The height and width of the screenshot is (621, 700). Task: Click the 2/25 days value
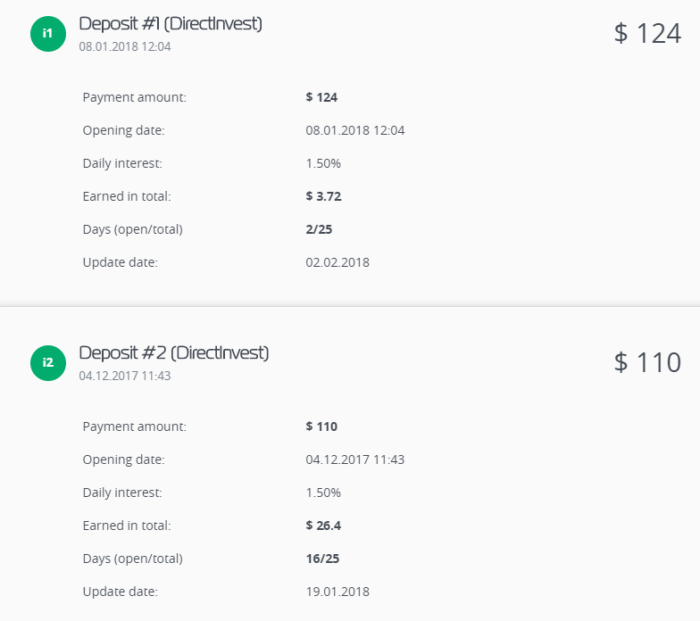point(318,229)
